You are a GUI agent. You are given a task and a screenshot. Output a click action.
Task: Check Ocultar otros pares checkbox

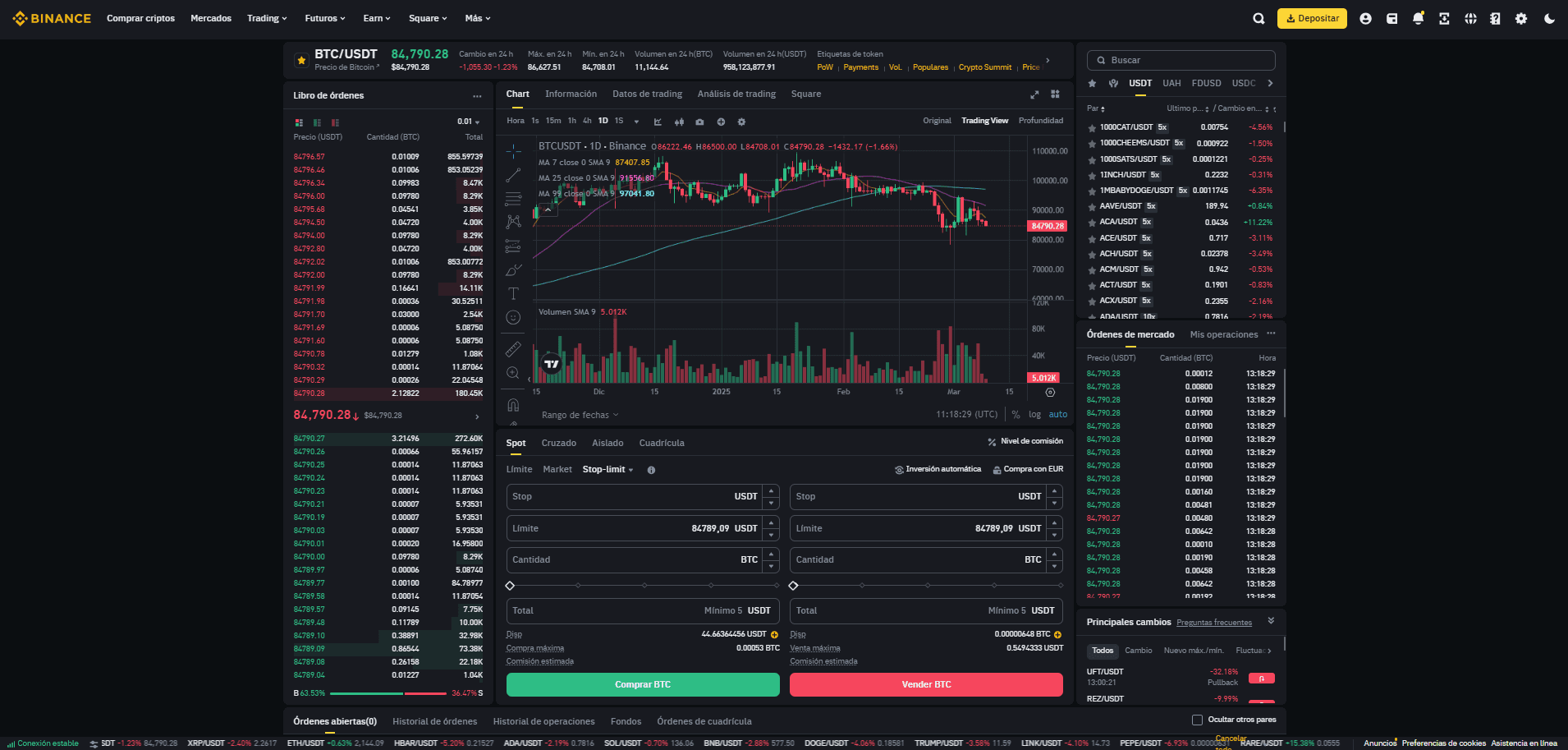pos(1197,720)
